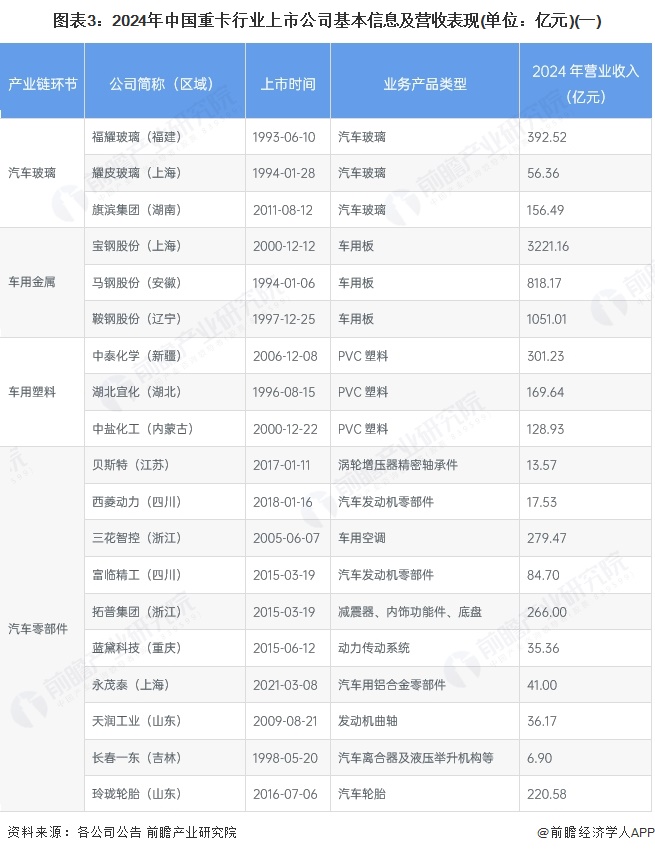Click the 减震器、内饰功能件、底盘 product cell
The image size is (655, 853).
(x=410, y=611)
